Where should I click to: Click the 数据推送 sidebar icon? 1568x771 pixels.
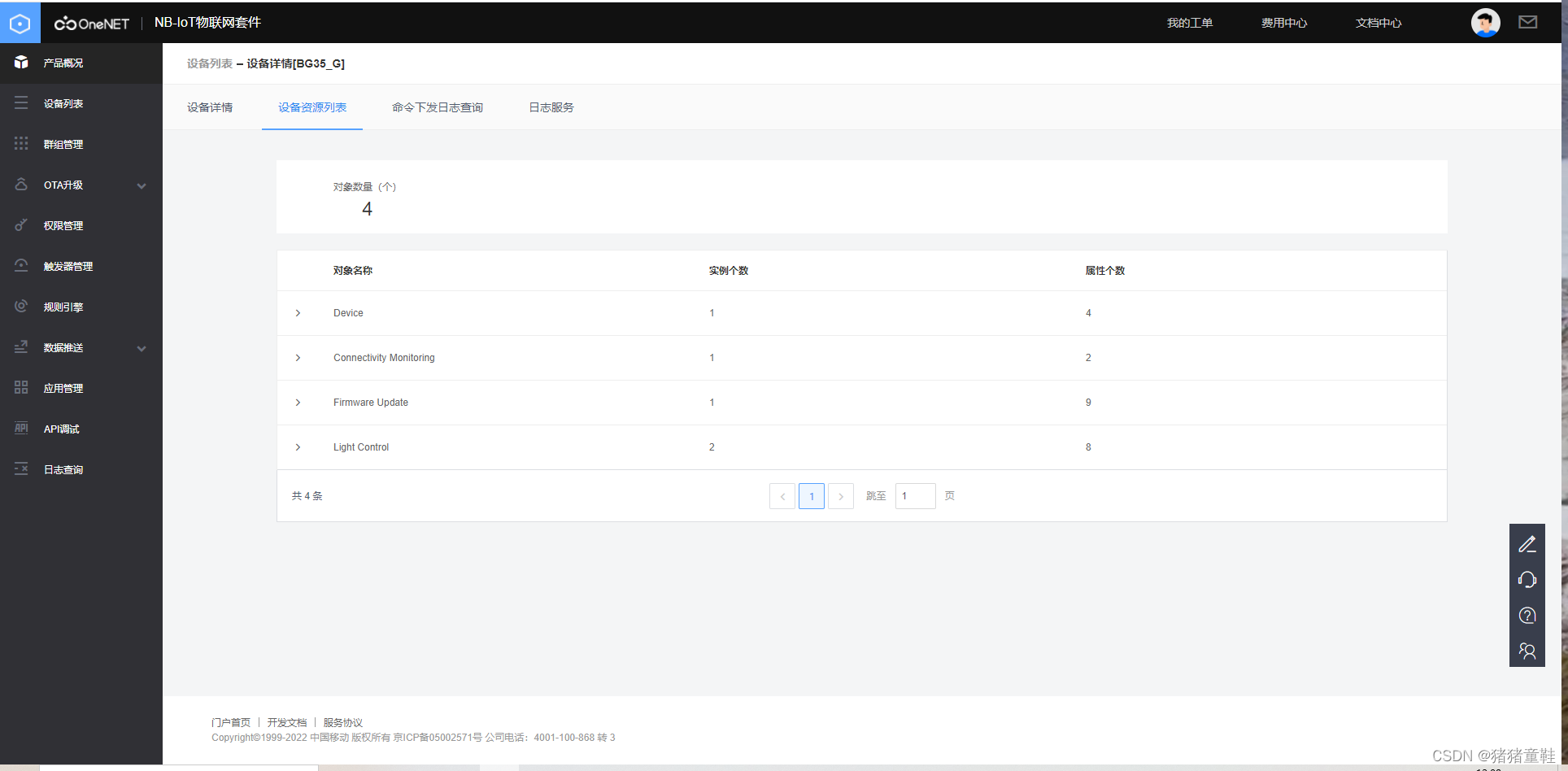coord(21,347)
